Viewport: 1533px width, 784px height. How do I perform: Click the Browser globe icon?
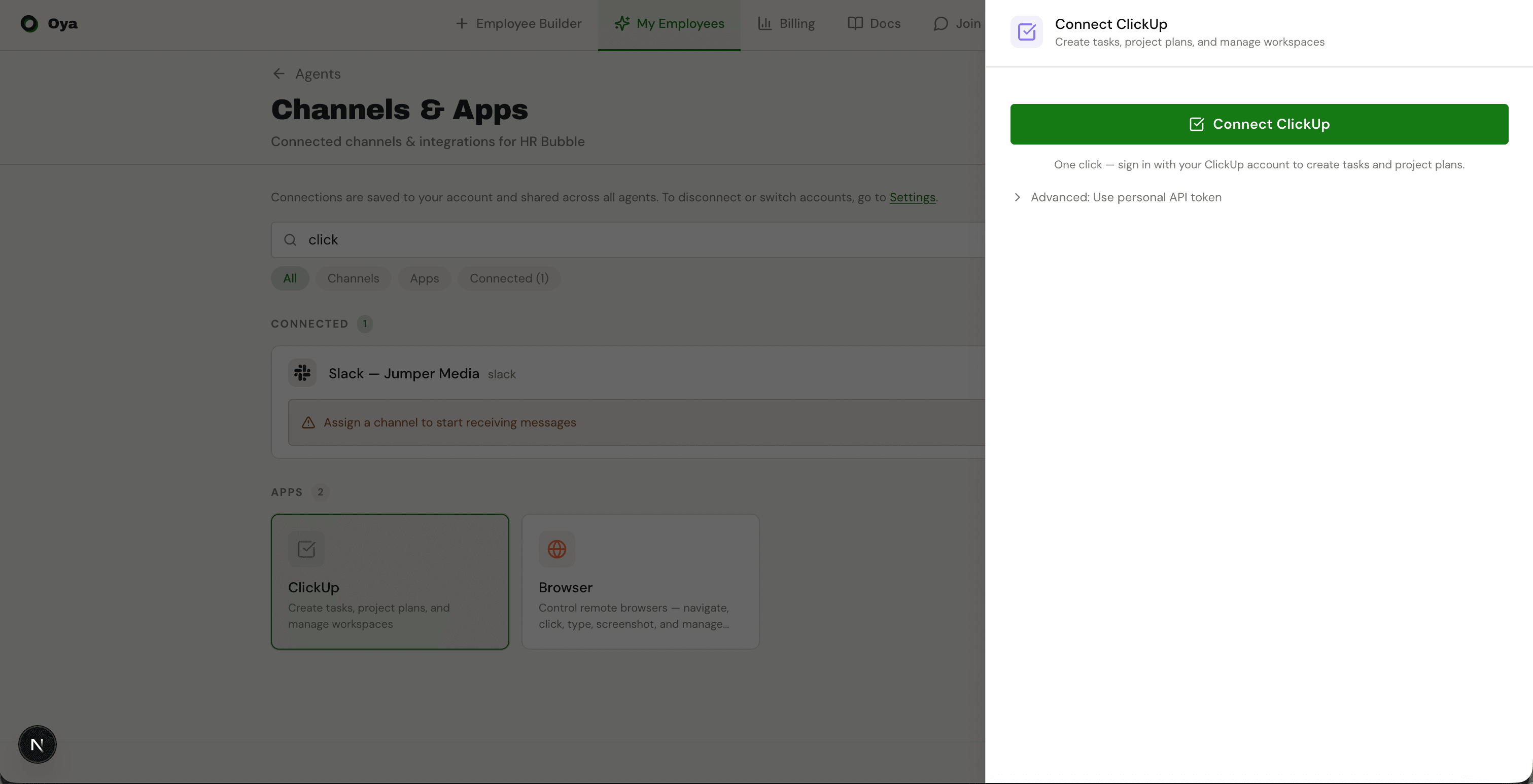click(556, 548)
